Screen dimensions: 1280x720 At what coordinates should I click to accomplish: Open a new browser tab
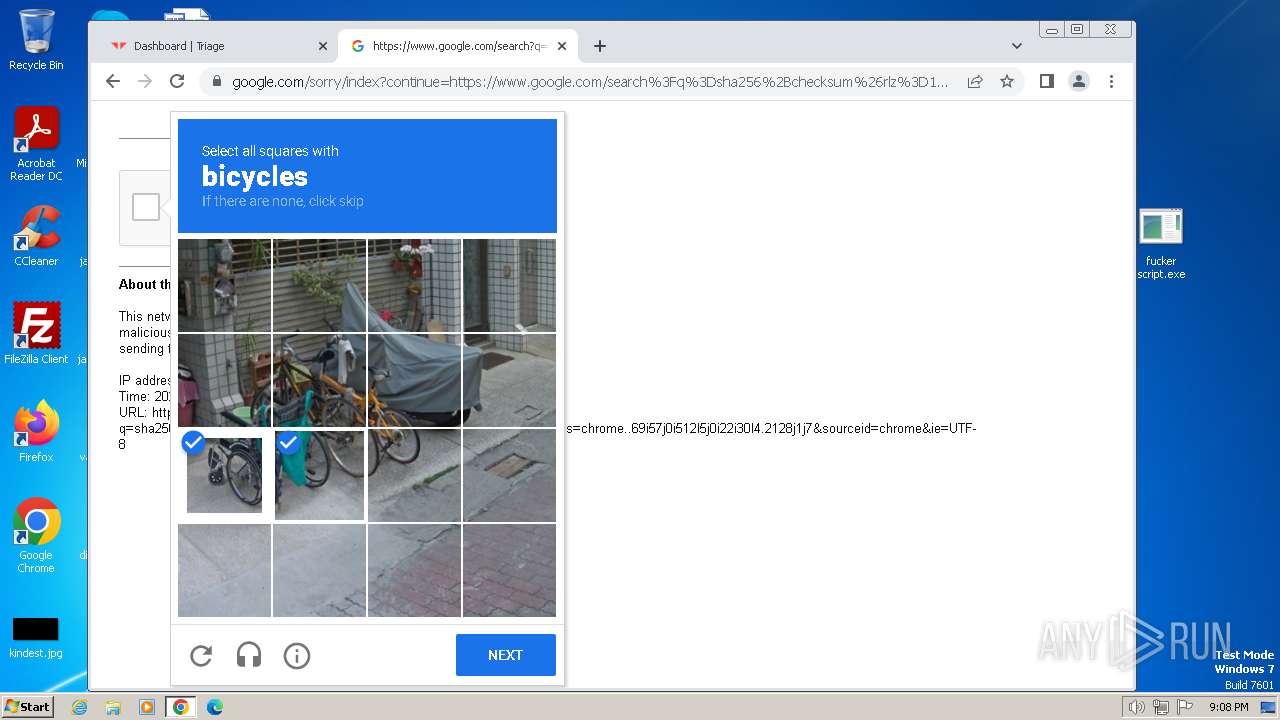click(600, 46)
